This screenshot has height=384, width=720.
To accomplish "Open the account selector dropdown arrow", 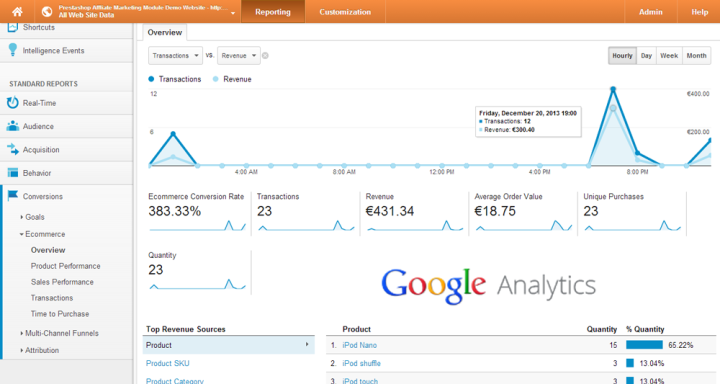I will 233,13.
